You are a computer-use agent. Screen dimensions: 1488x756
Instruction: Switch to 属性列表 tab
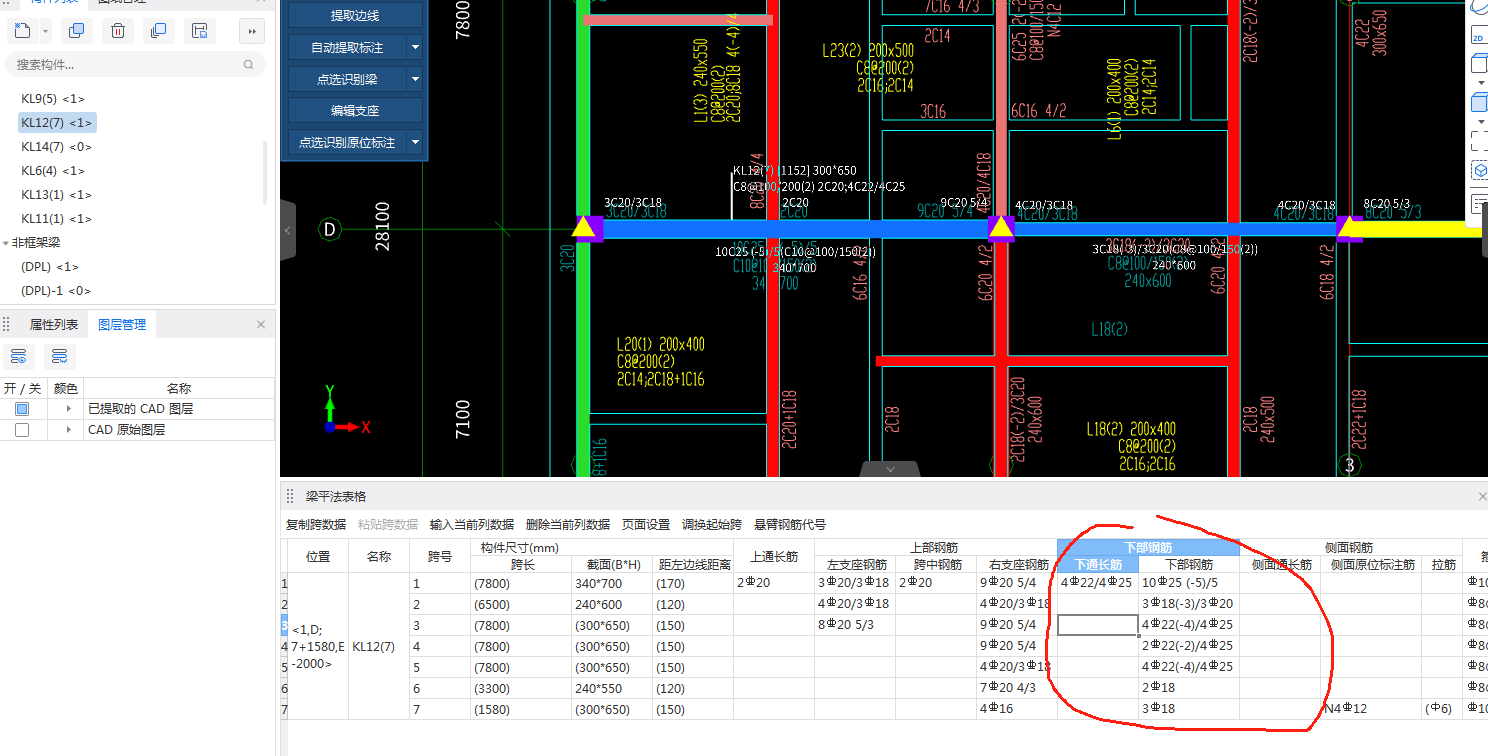pyautogui.click(x=54, y=324)
